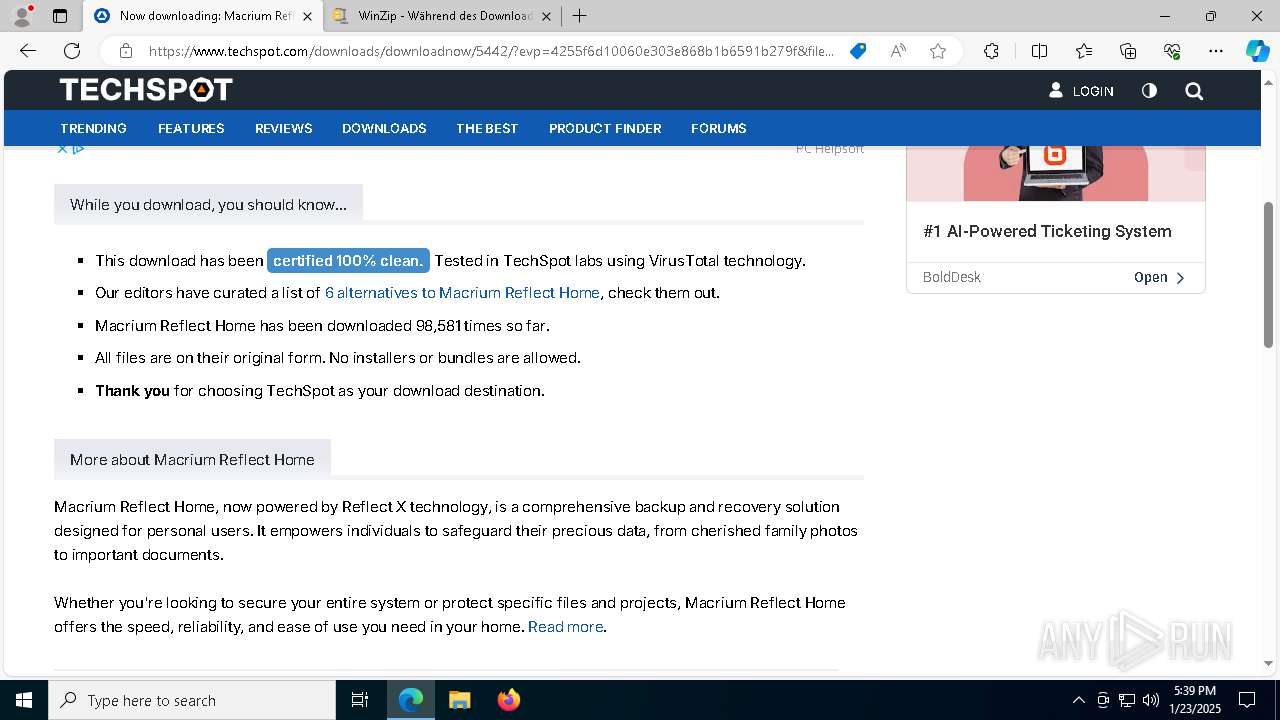1280x720 pixels.
Task: Click the scroll down arrow
Action: pyautogui.click(x=1268, y=663)
